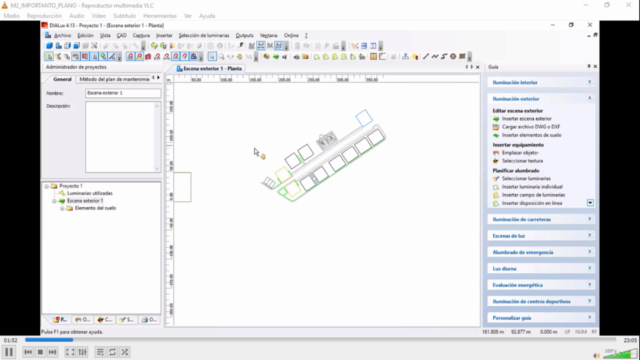Collapse the Escena exterior 1 node

[x=54, y=201]
